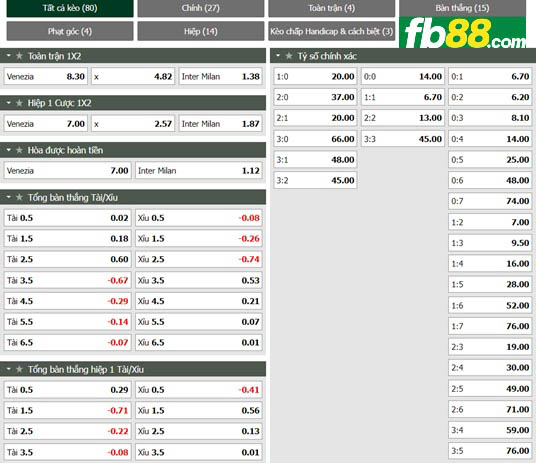
Task: Pick correct score 1:1 at 6.70
Action: point(403,97)
